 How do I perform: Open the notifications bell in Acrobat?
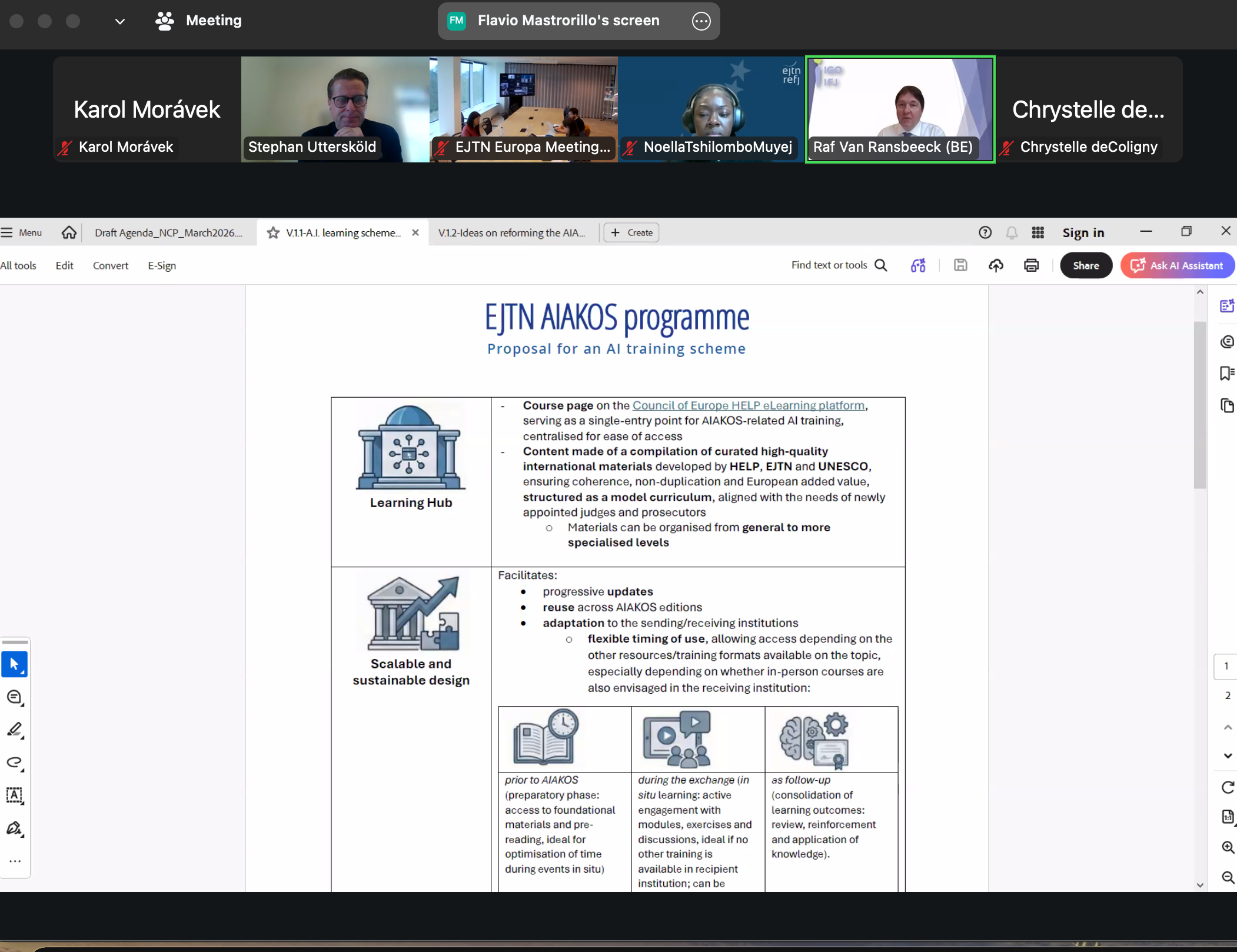click(x=1012, y=232)
